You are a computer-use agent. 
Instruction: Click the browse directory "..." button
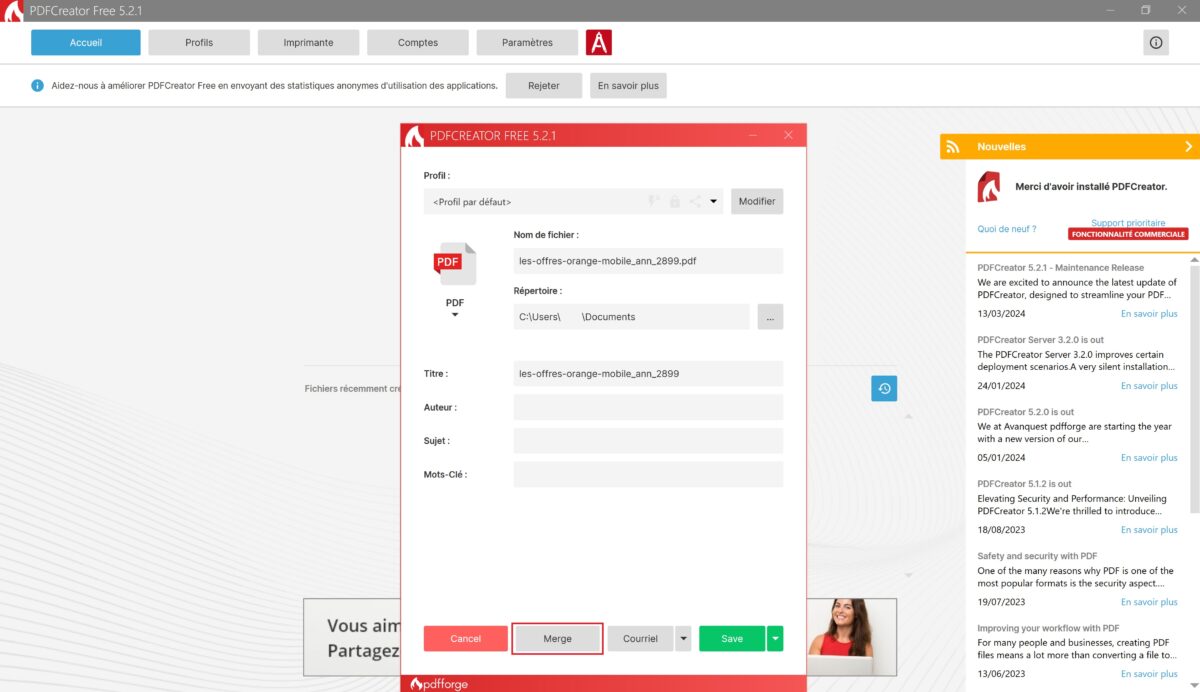tap(770, 317)
